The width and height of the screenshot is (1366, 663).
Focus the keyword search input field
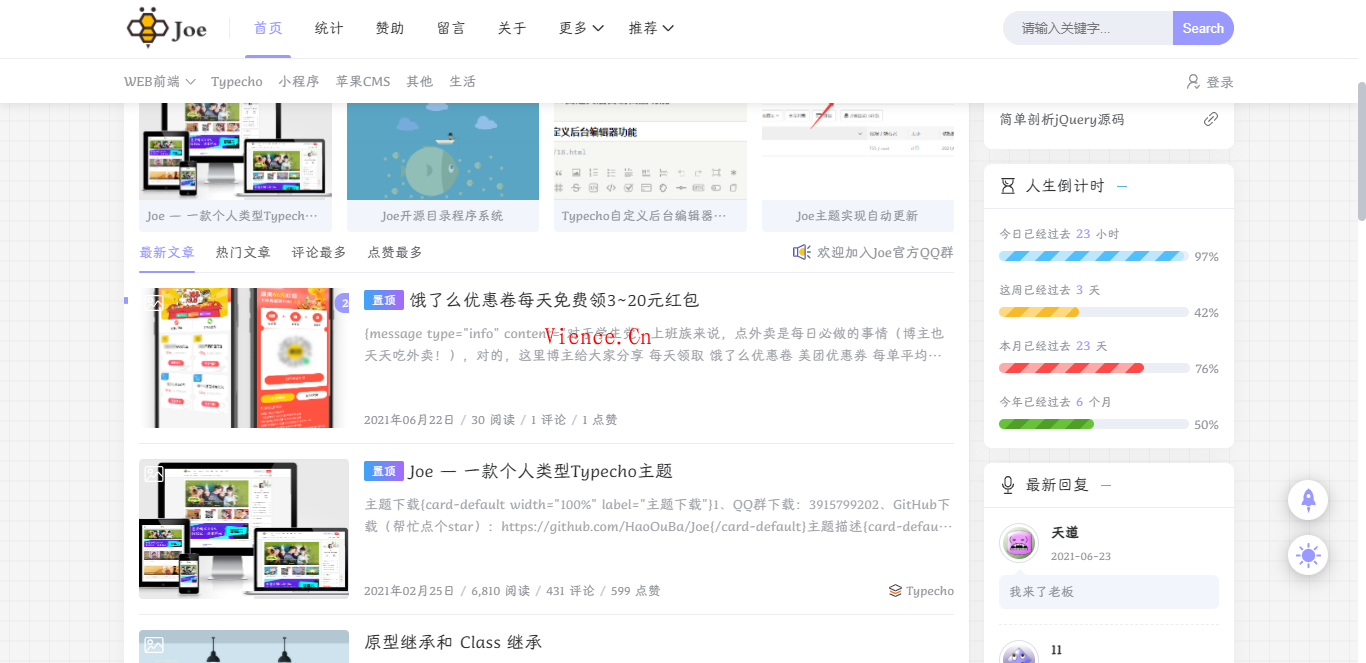1088,28
